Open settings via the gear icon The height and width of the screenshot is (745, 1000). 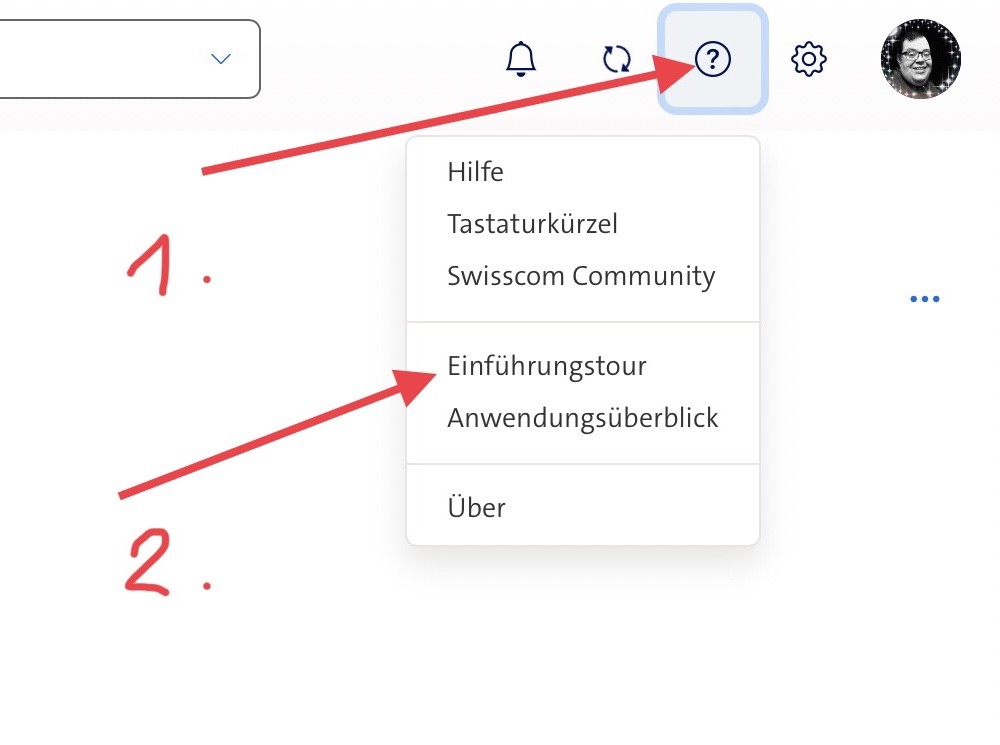pyautogui.click(x=808, y=60)
